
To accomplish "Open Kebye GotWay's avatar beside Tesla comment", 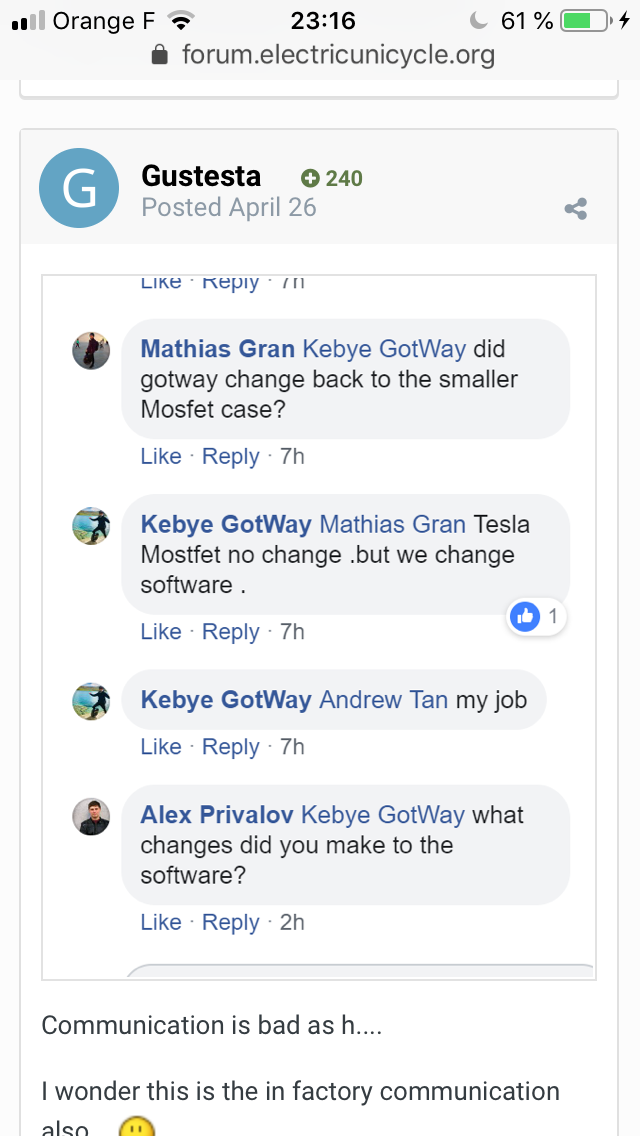I will pyautogui.click(x=91, y=525).
